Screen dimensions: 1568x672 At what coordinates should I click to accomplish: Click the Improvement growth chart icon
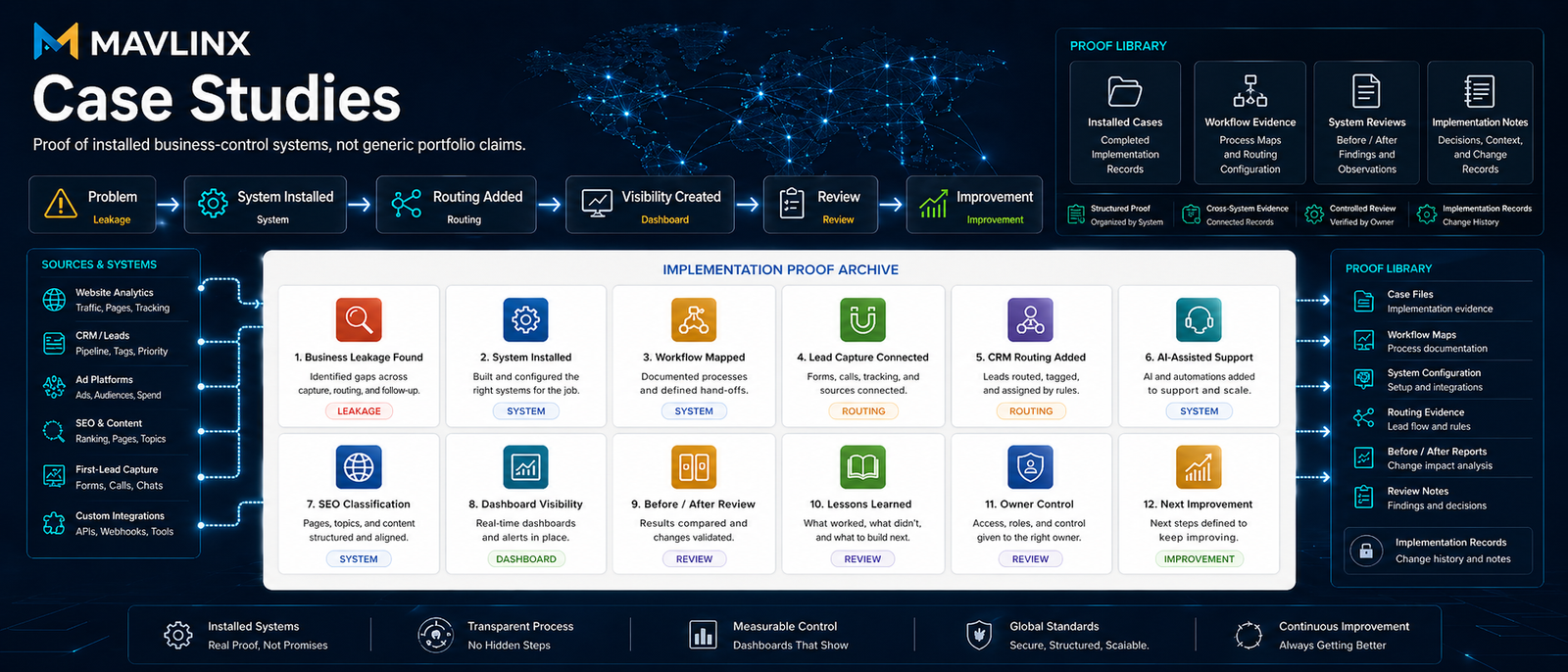point(933,204)
